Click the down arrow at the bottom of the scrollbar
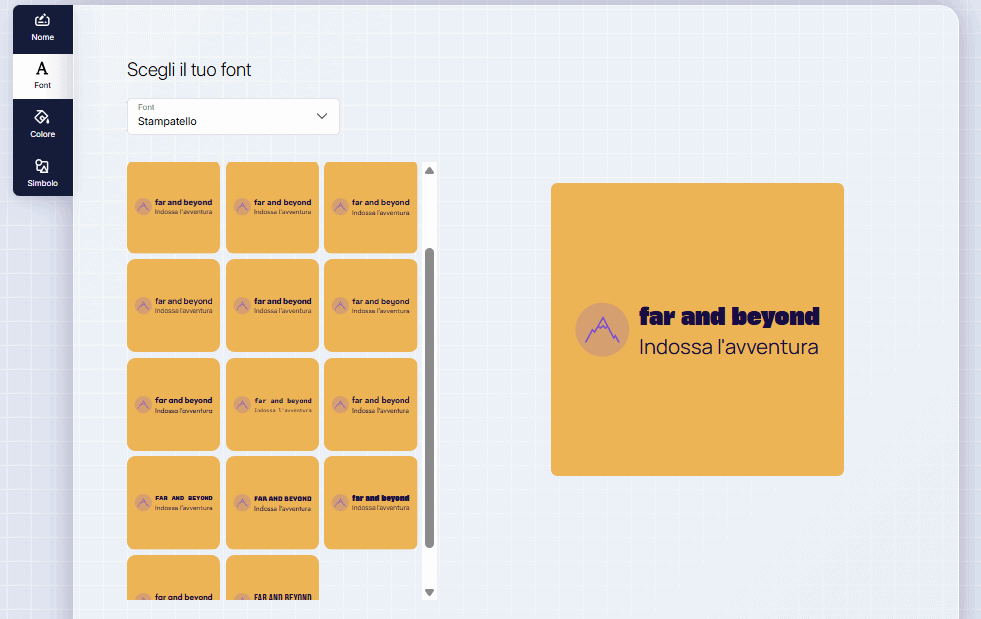The width and height of the screenshot is (981, 619). [x=430, y=590]
